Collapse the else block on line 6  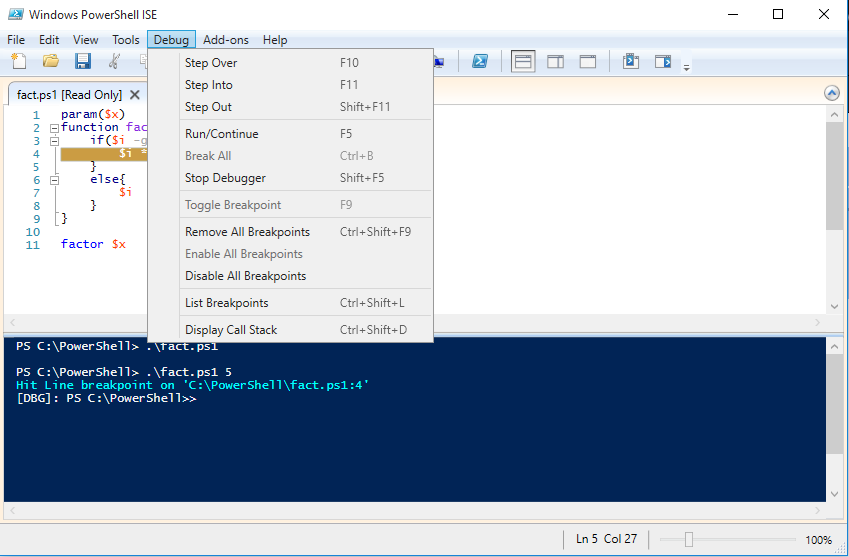[x=54, y=180]
